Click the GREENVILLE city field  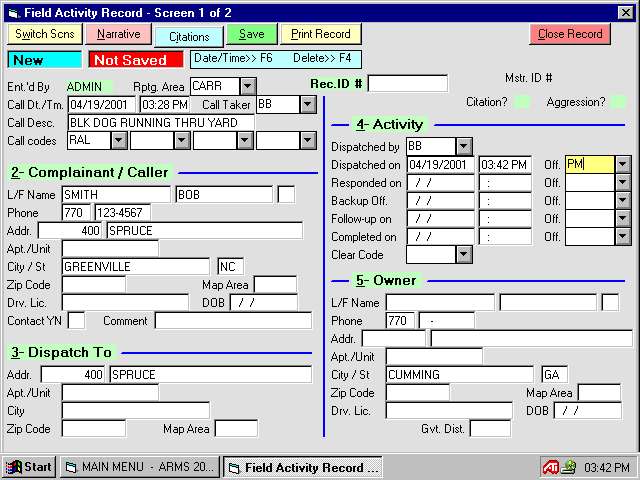136,267
